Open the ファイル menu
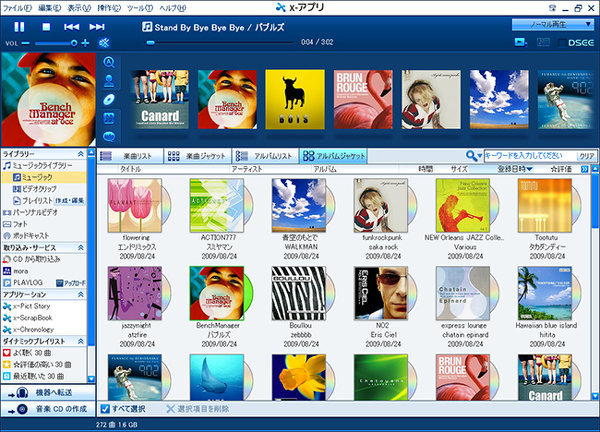Screen dimensions: 600x432 17,6
